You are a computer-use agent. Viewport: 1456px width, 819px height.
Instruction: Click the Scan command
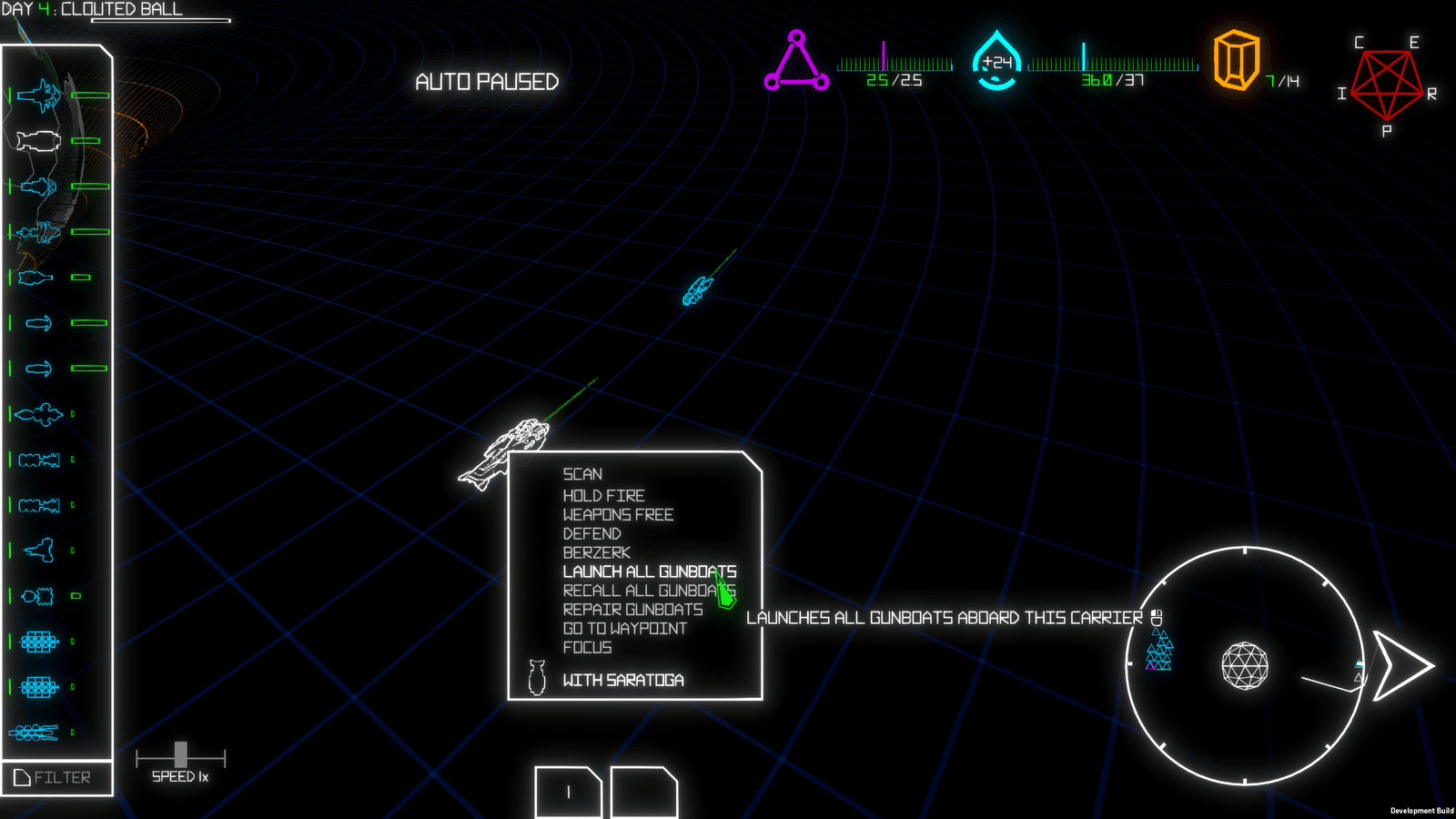(582, 474)
